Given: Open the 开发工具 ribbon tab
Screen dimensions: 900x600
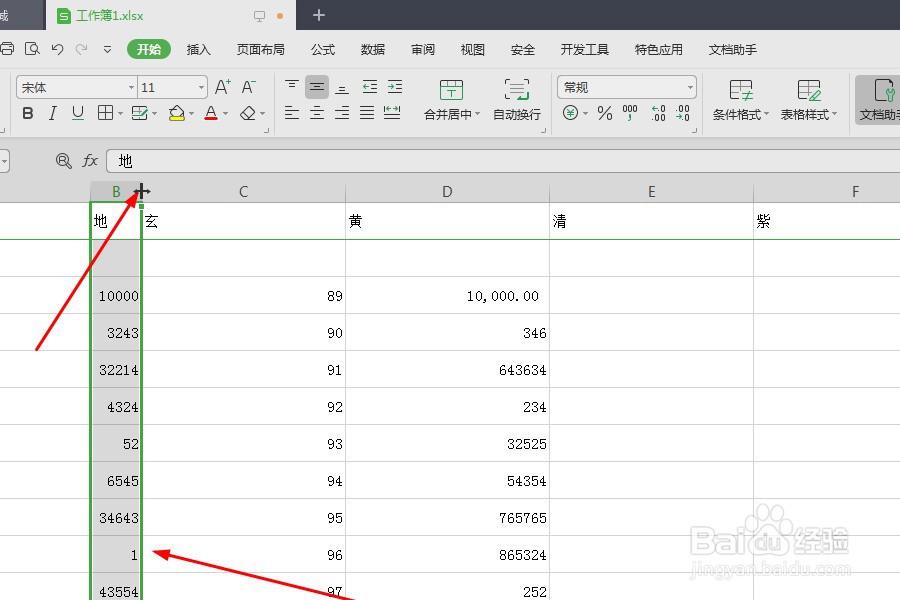Looking at the screenshot, I should pyautogui.click(x=584, y=49).
